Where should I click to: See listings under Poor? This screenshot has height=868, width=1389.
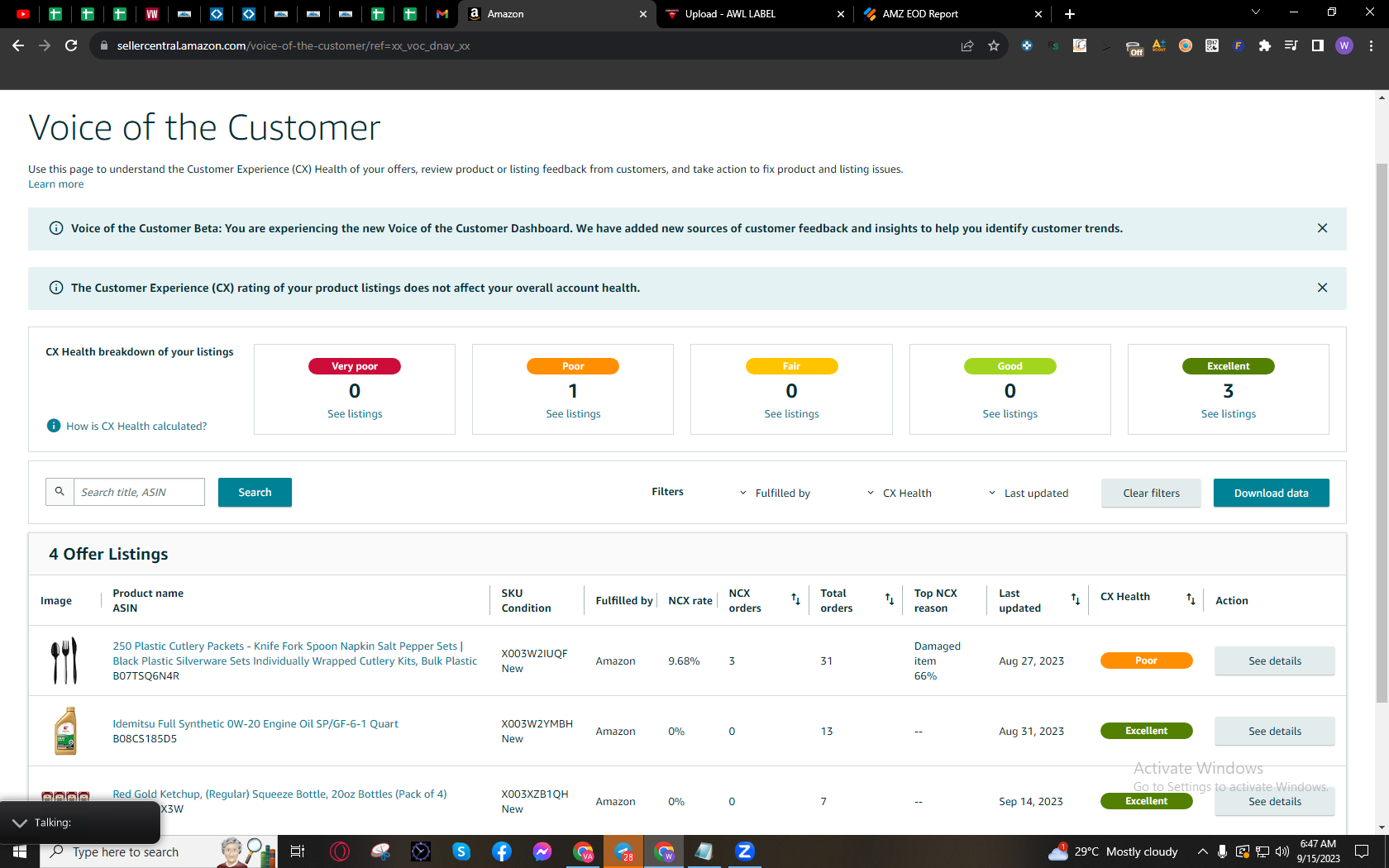click(573, 414)
